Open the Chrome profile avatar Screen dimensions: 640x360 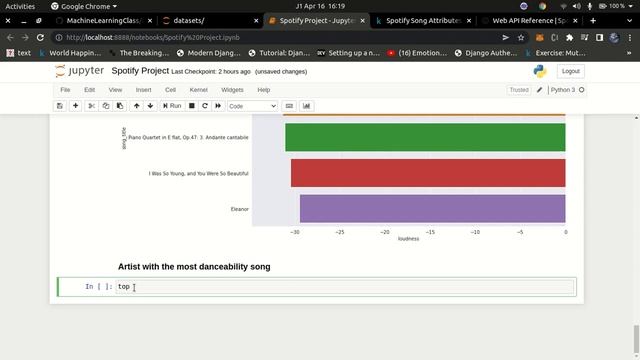coord(614,38)
